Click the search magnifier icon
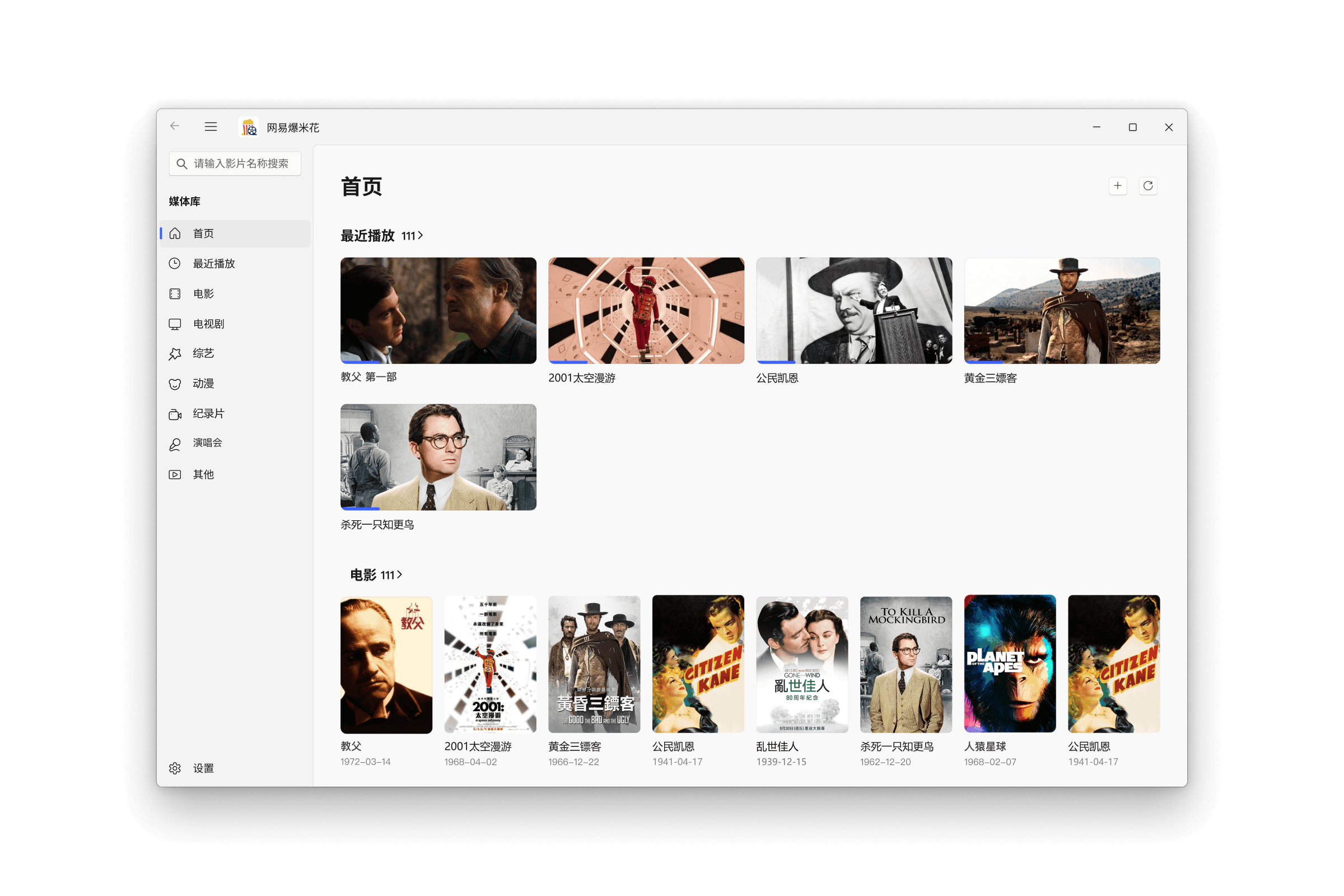The height and width of the screenshot is (896, 1344). click(181, 164)
